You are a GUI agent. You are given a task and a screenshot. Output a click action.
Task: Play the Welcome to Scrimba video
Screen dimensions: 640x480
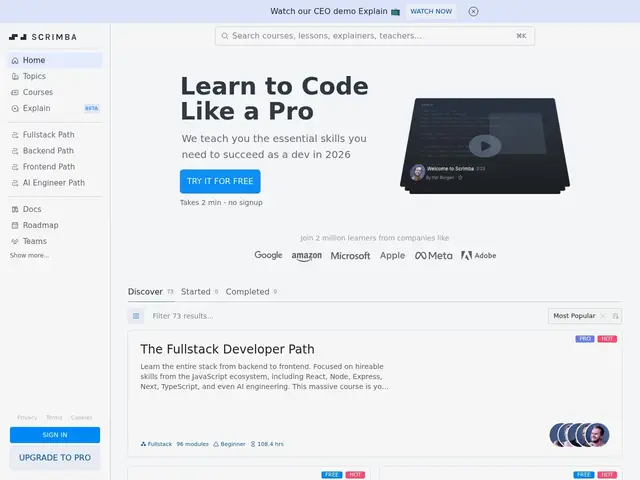485,146
